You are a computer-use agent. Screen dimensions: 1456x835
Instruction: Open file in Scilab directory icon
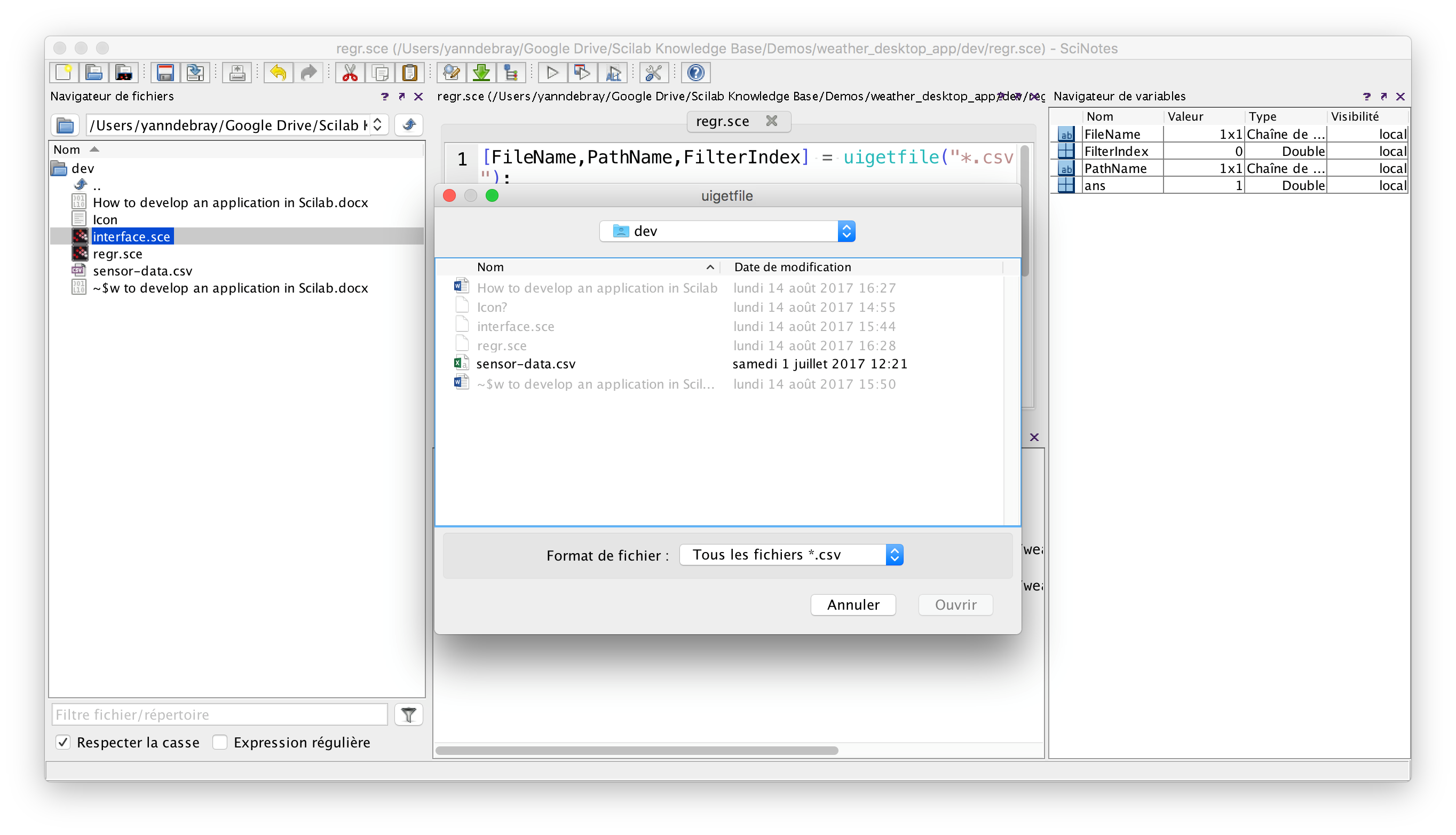click(123, 73)
